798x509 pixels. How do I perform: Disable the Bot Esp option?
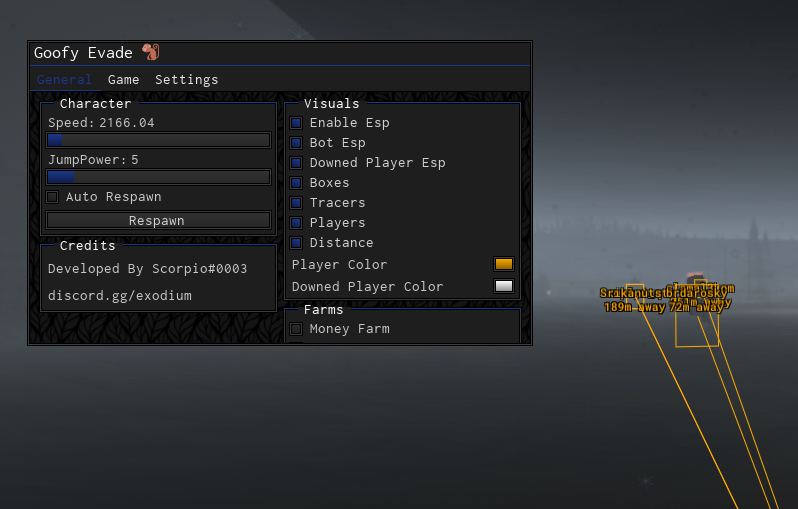tap(296, 143)
